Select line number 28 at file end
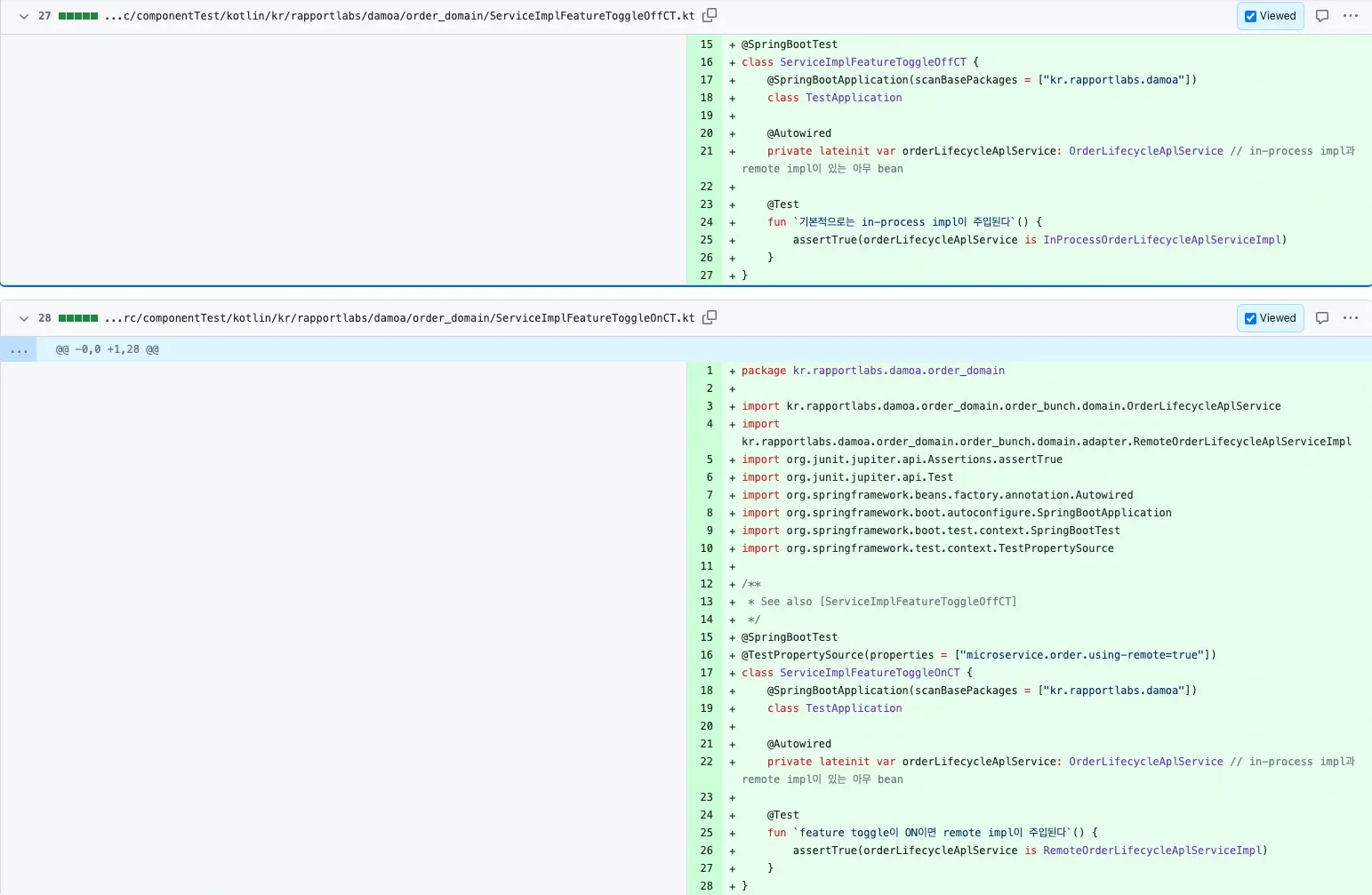The height and width of the screenshot is (895, 1372). [x=706, y=886]
